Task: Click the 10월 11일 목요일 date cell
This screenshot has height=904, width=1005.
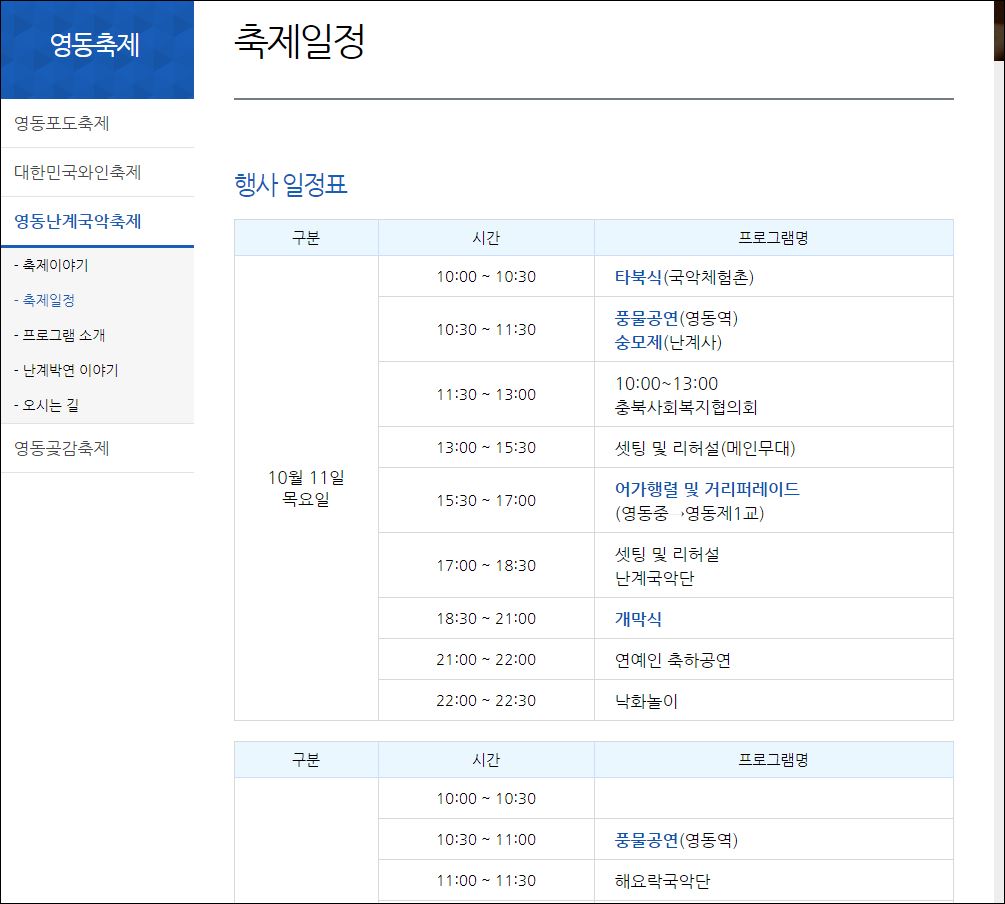Action: (x=306, y=489)
